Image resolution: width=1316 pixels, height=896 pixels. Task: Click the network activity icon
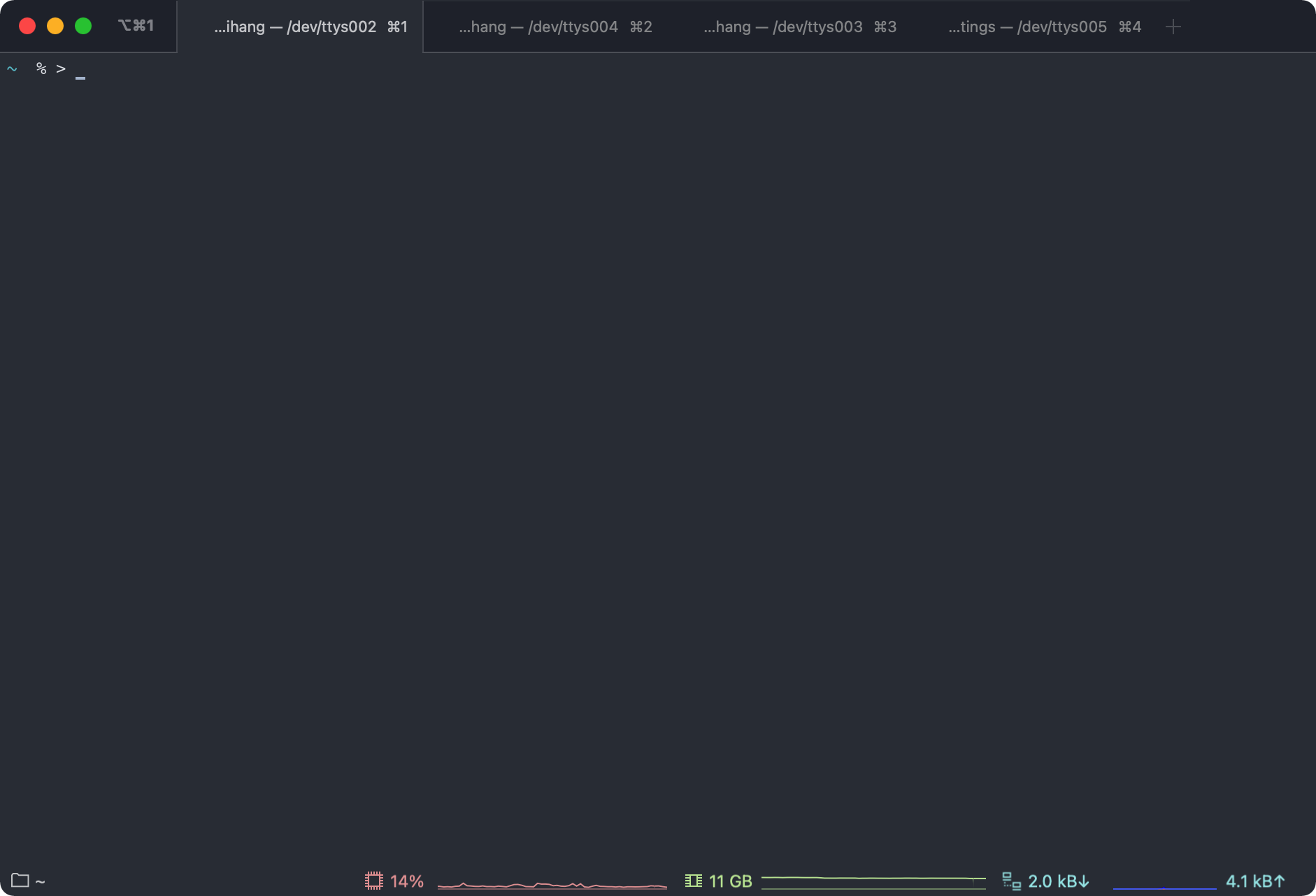click(x=1011, y=881)
